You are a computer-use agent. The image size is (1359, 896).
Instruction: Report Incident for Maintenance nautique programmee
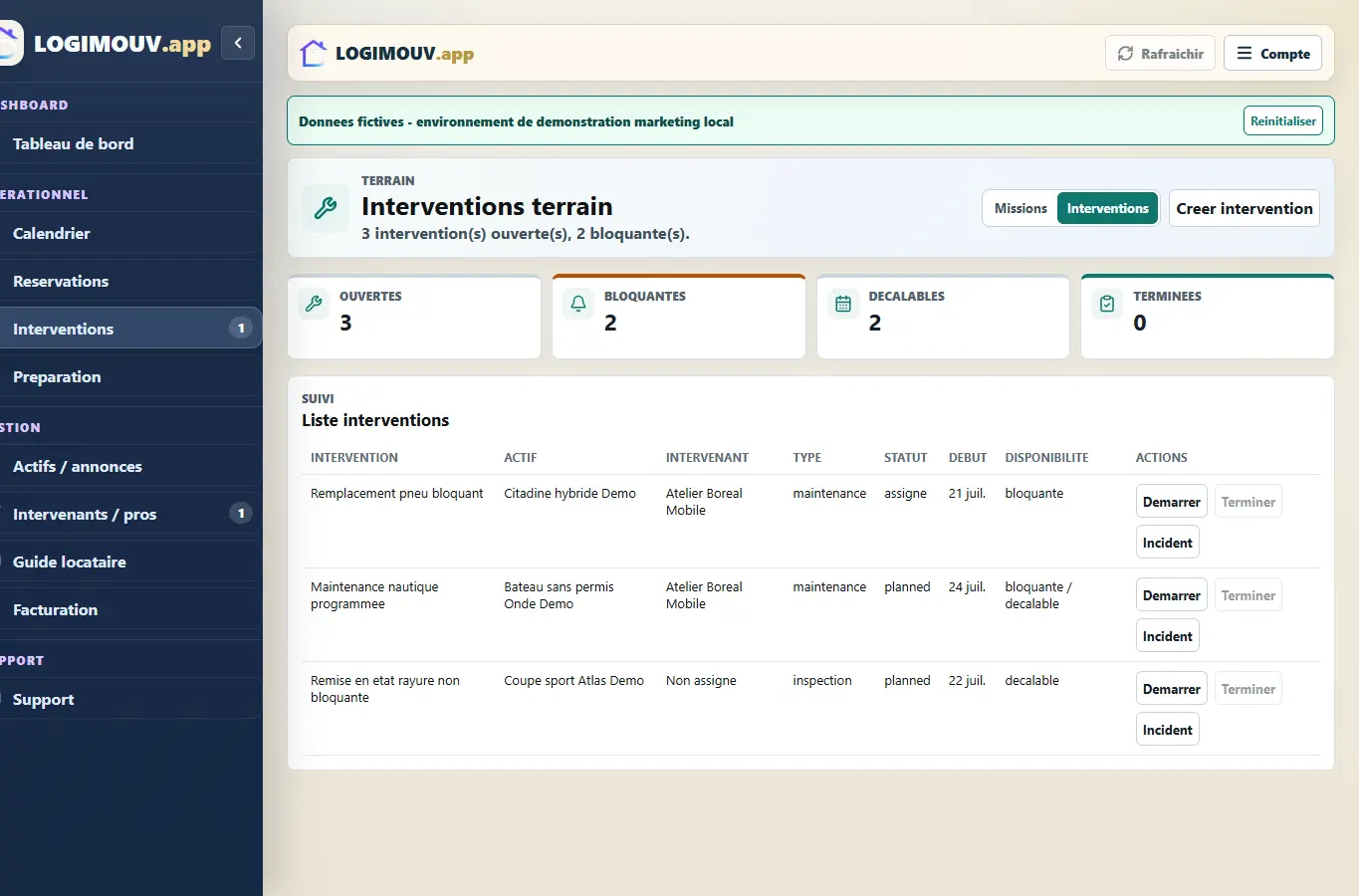1167,636
